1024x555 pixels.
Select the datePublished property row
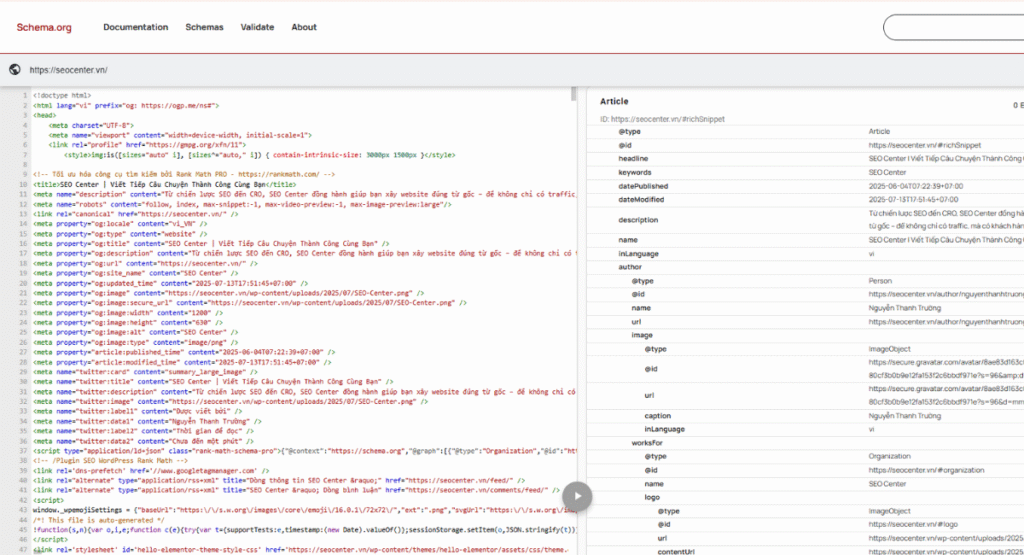click(x=642, y=186)
